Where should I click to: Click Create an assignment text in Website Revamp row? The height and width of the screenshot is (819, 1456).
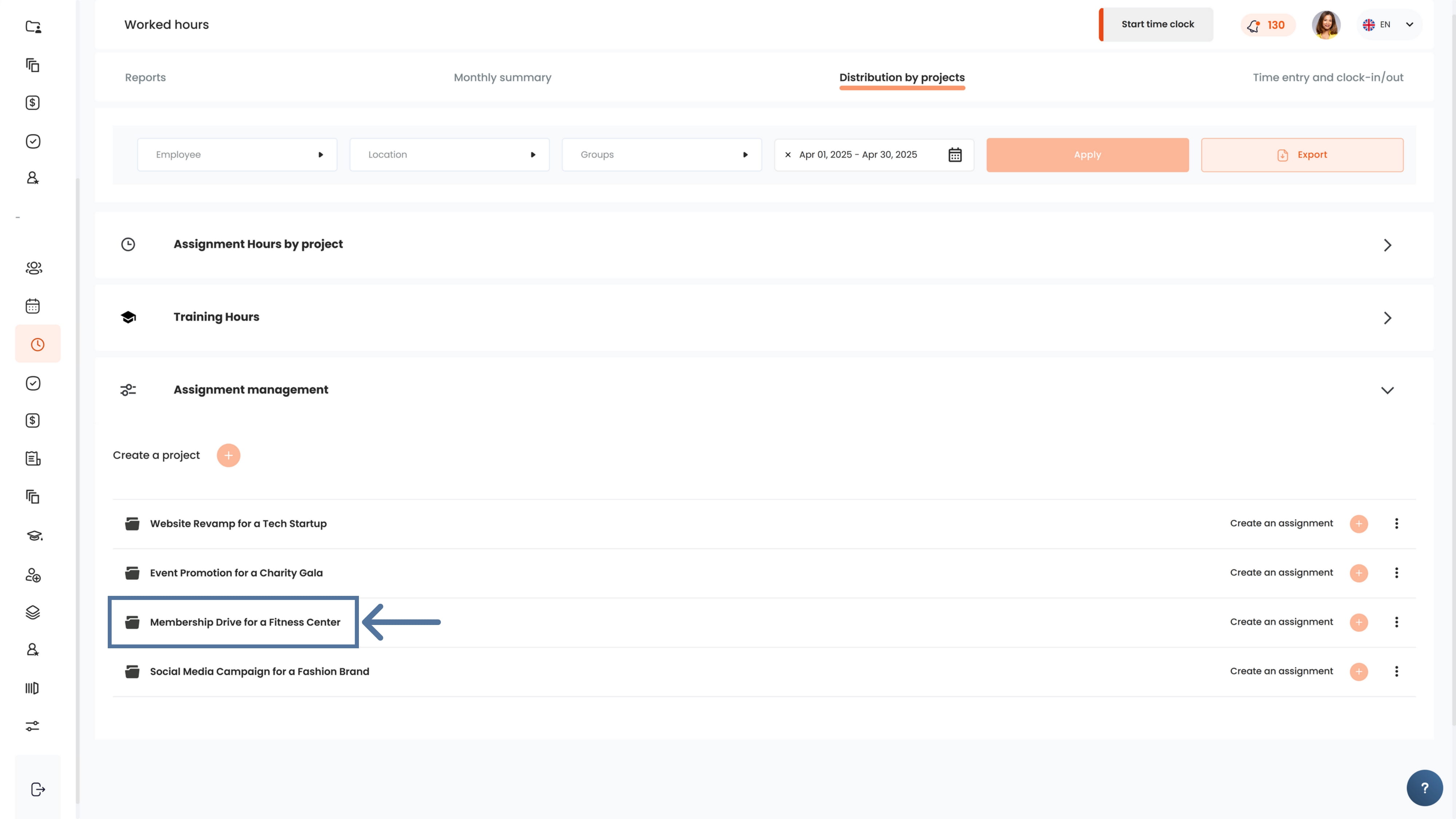pyautogui.click(x=1281, y=523)
